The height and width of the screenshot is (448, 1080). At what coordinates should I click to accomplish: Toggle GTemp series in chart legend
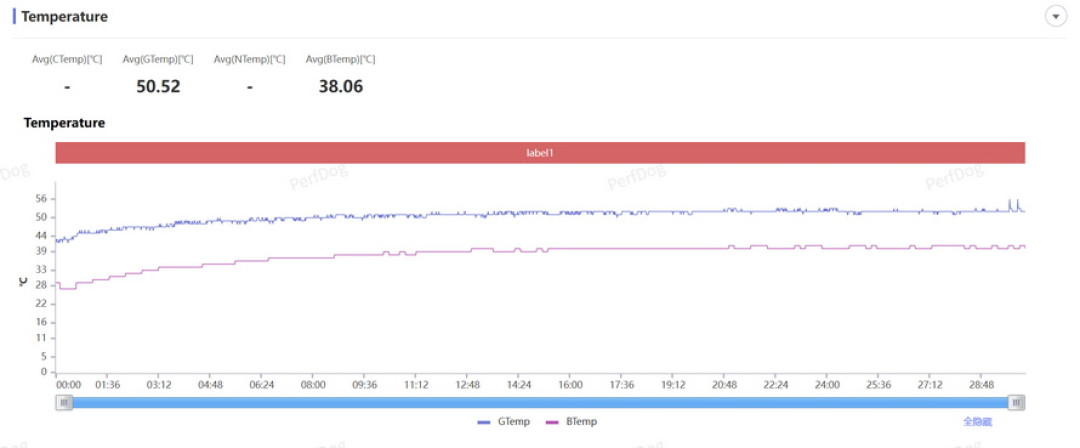pos(503,421)
